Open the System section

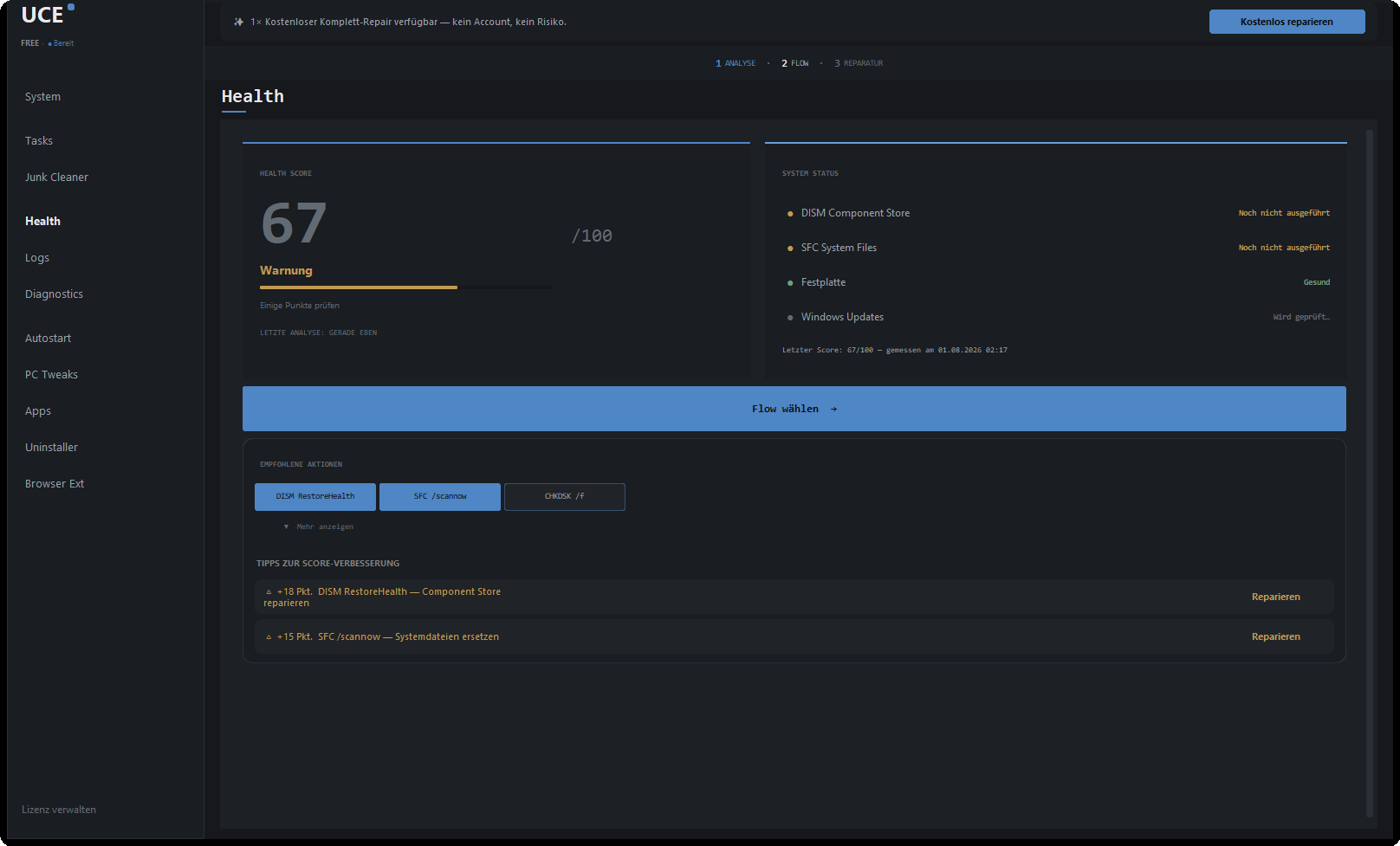point(42,97)
